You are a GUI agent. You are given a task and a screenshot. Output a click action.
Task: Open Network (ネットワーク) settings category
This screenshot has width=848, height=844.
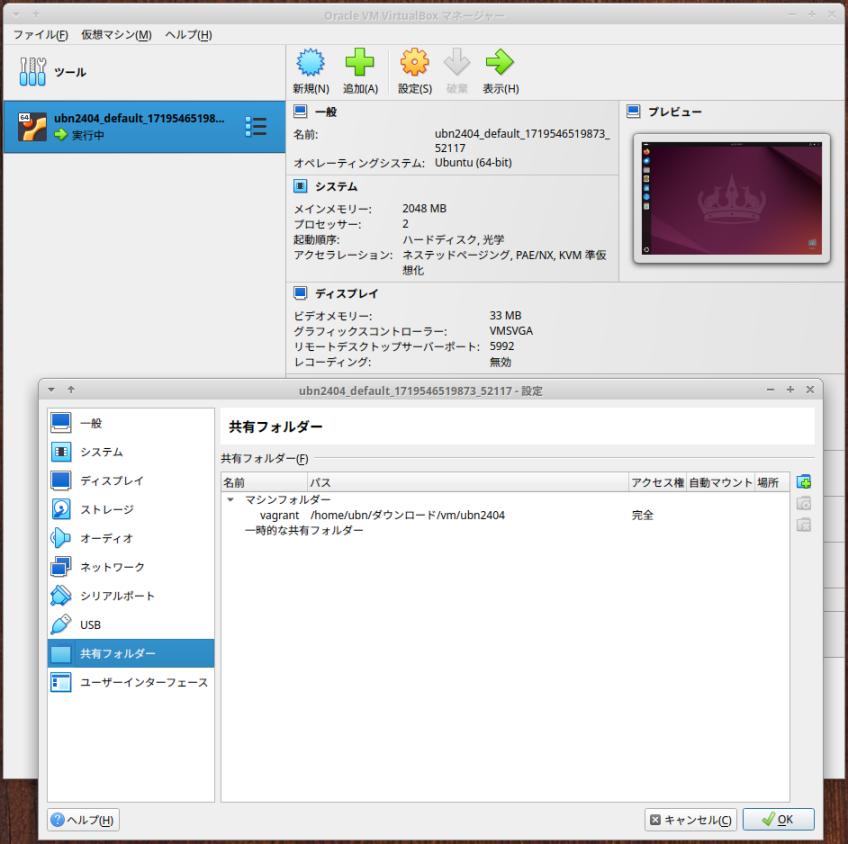click(x=131, y=567)
